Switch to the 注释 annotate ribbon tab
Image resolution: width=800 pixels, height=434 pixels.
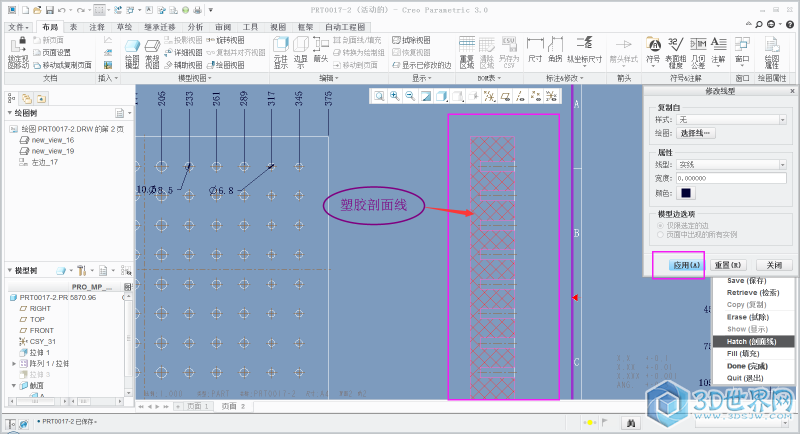coord(97,27)
